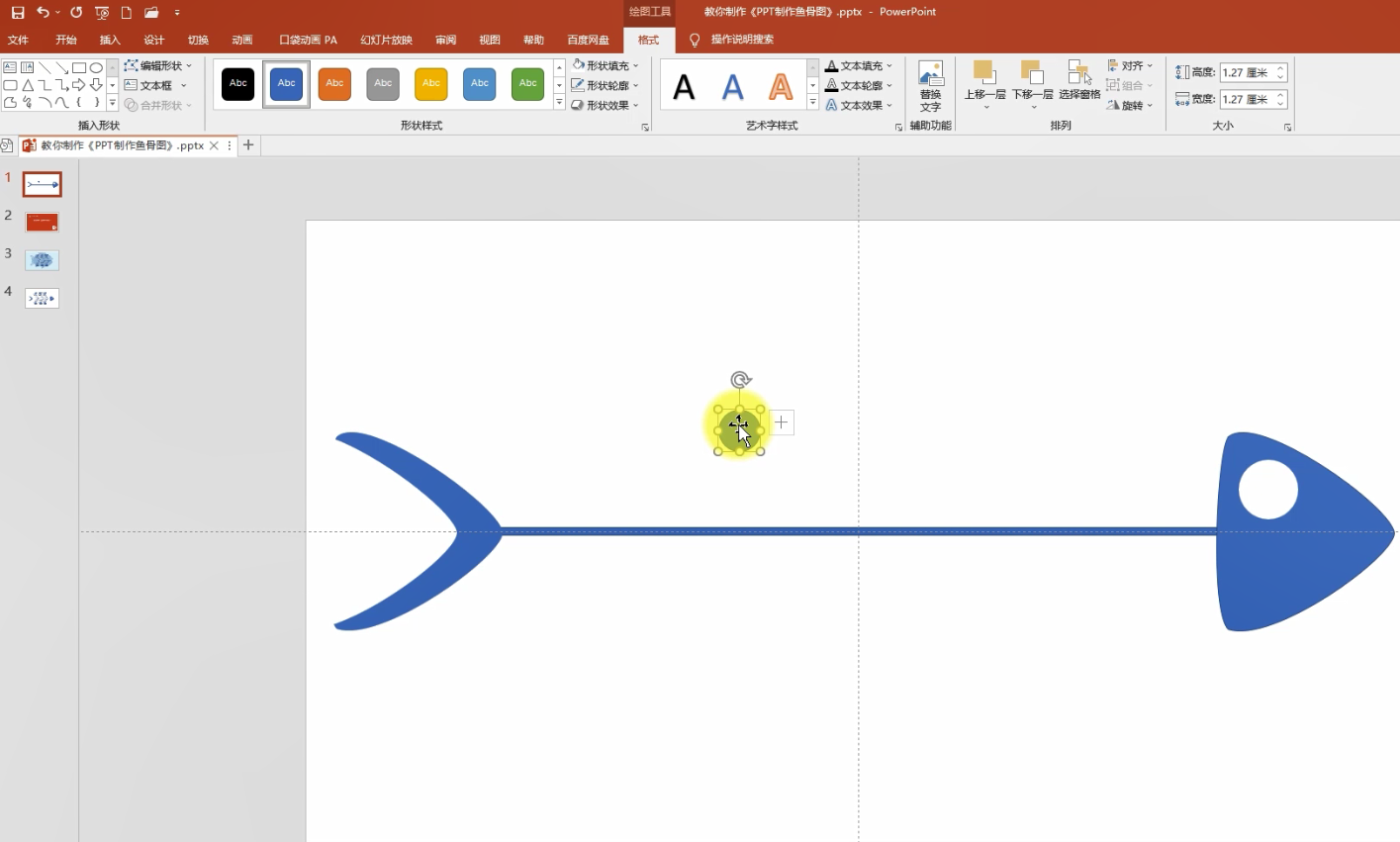Click the Save icon in quick access toolbar
The image size is (1400, 842).
[17, 13]
